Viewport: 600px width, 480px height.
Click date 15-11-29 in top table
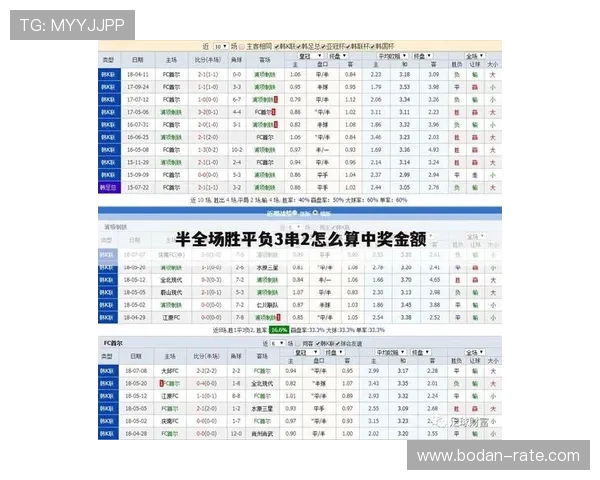pos(138,163)
